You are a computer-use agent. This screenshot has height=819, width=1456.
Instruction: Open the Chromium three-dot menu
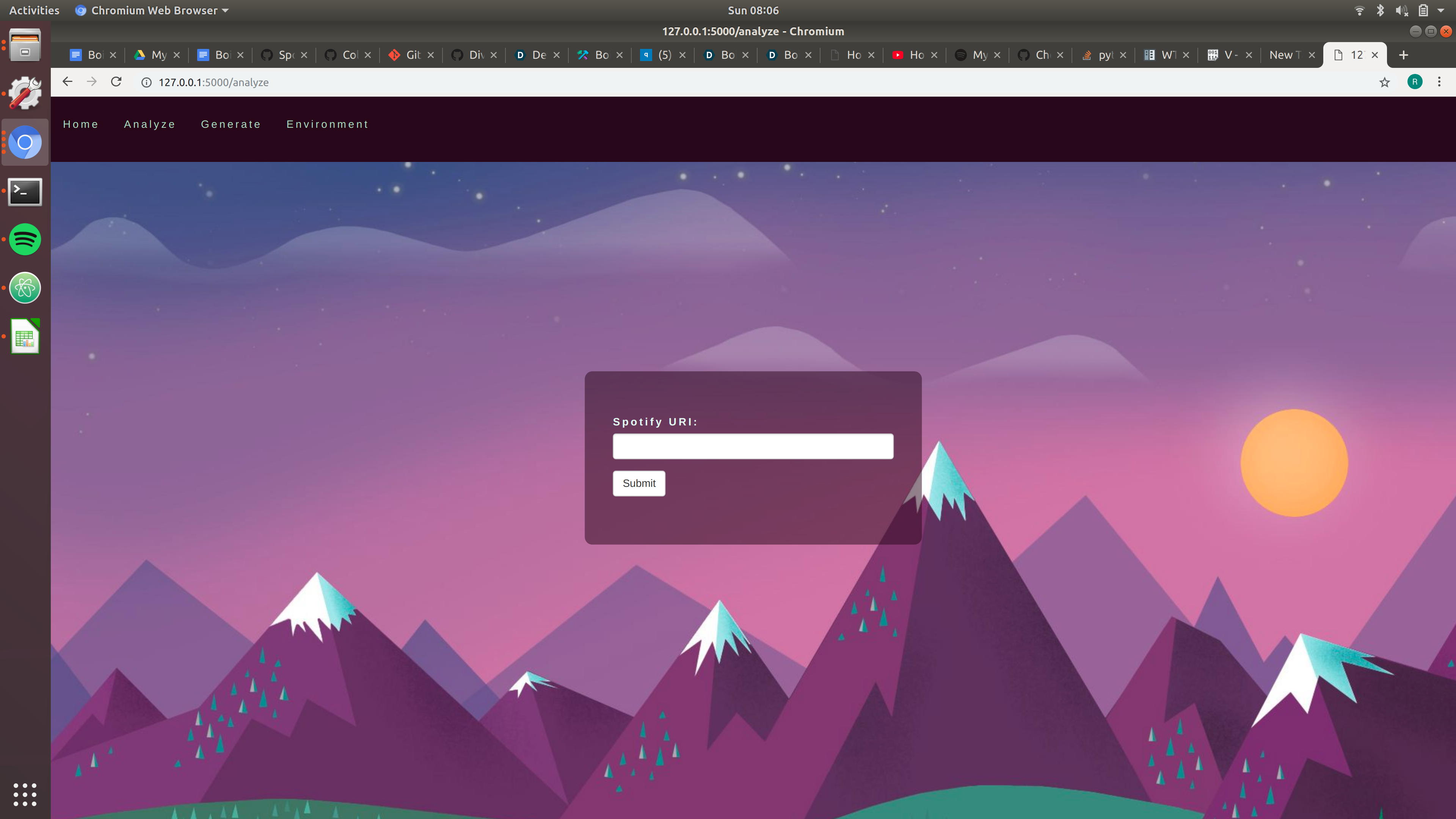pos(1439,82)
